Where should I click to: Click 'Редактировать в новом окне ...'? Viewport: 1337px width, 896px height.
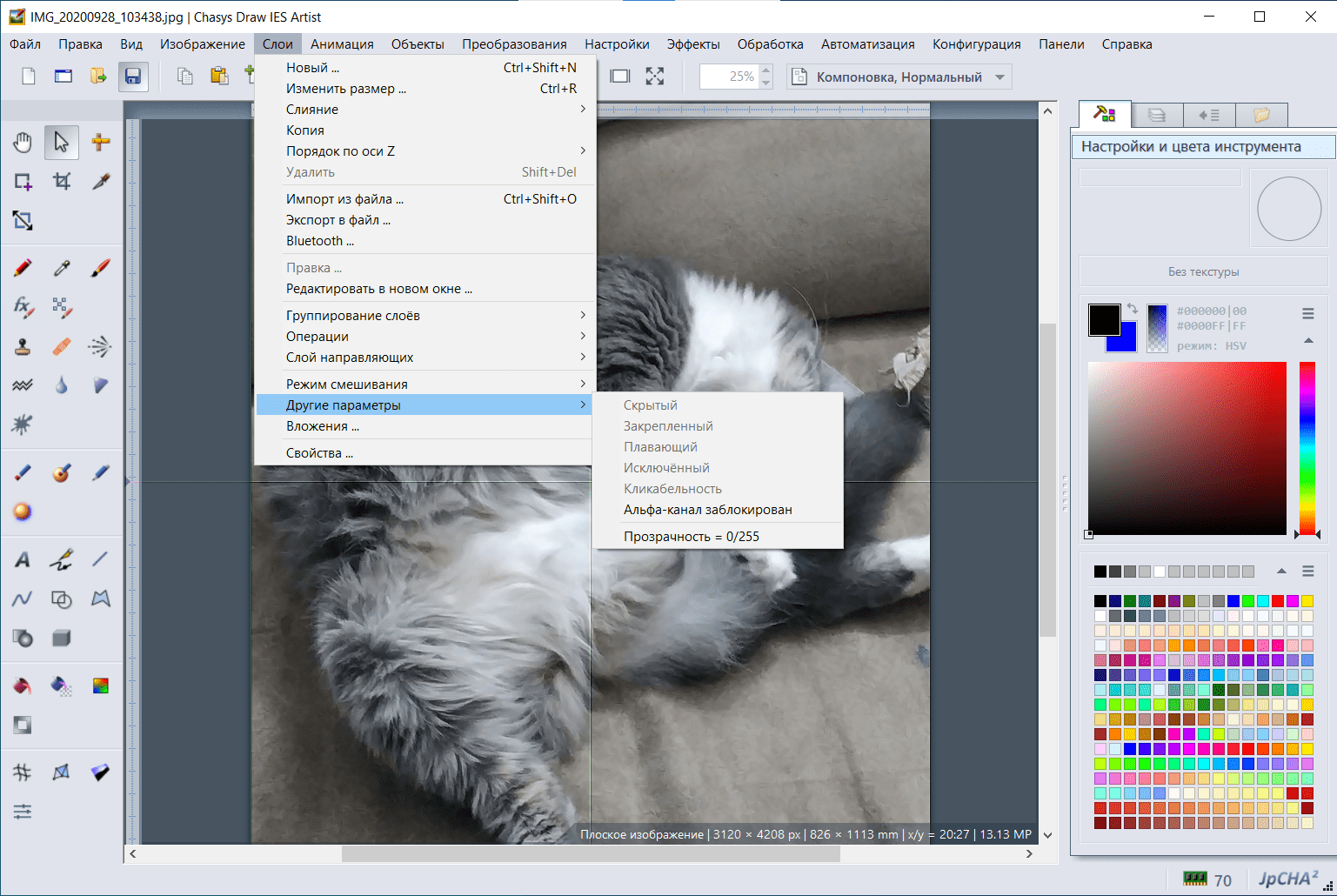pos(425,289)
